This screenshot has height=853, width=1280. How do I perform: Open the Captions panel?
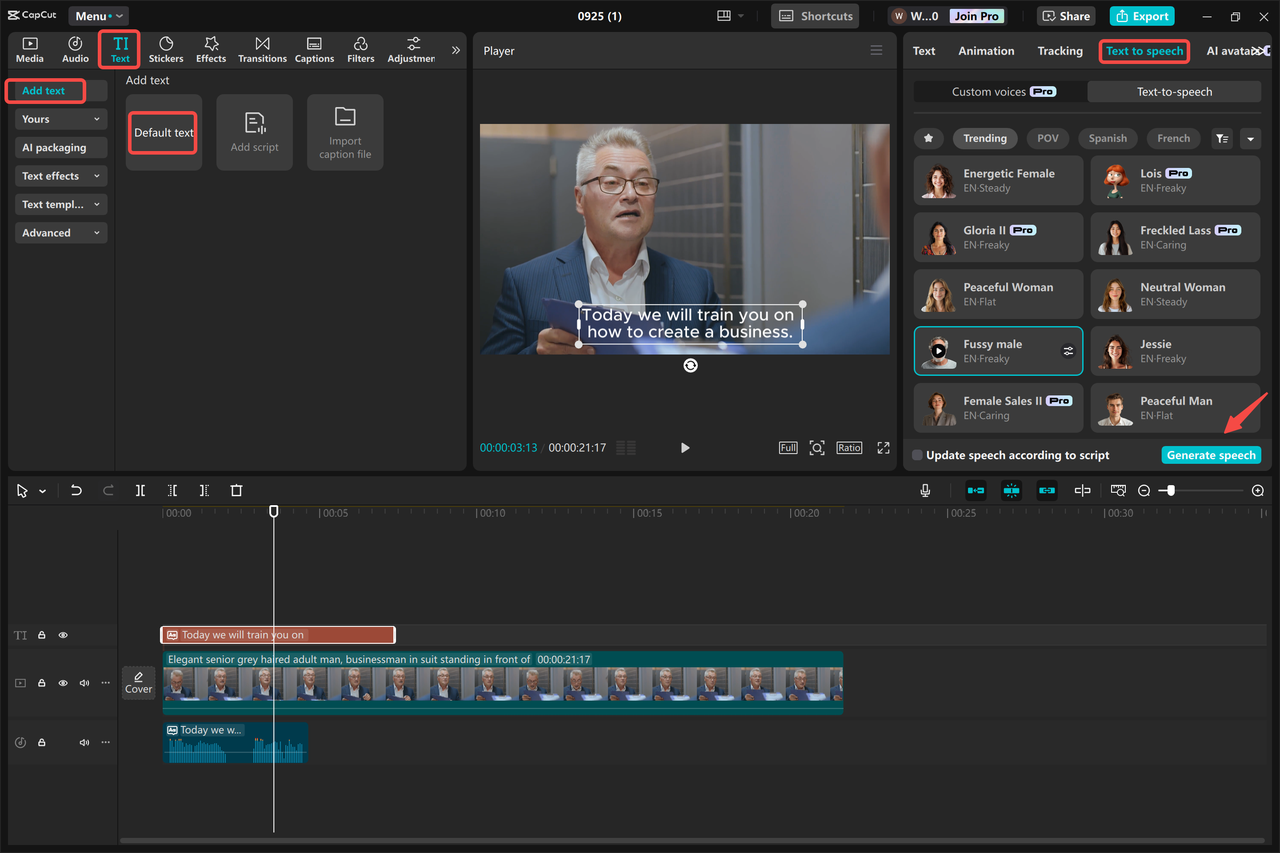point(314,49)
